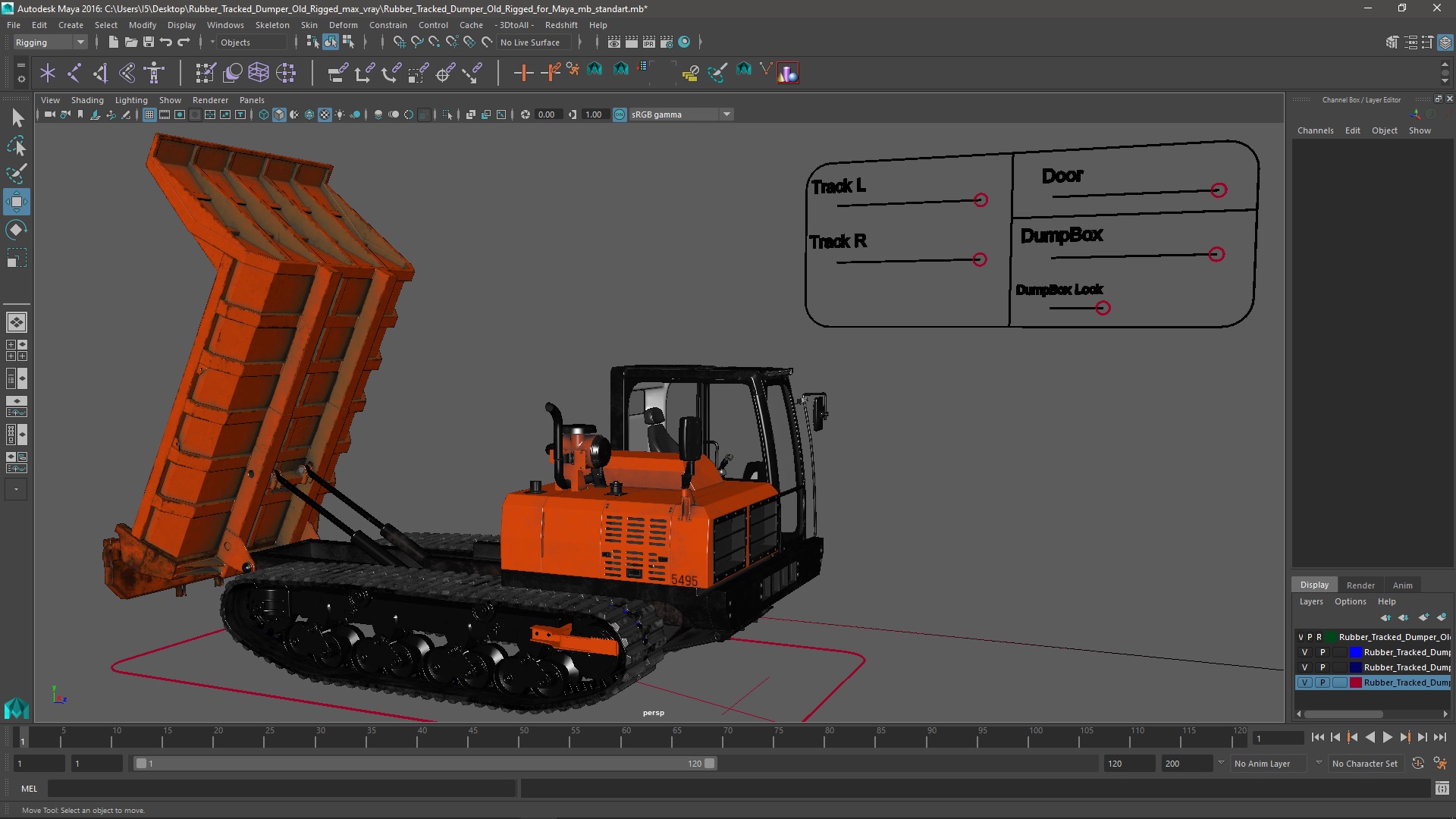Toggle visibility V of the dark navy layer

coord(1304,667)
